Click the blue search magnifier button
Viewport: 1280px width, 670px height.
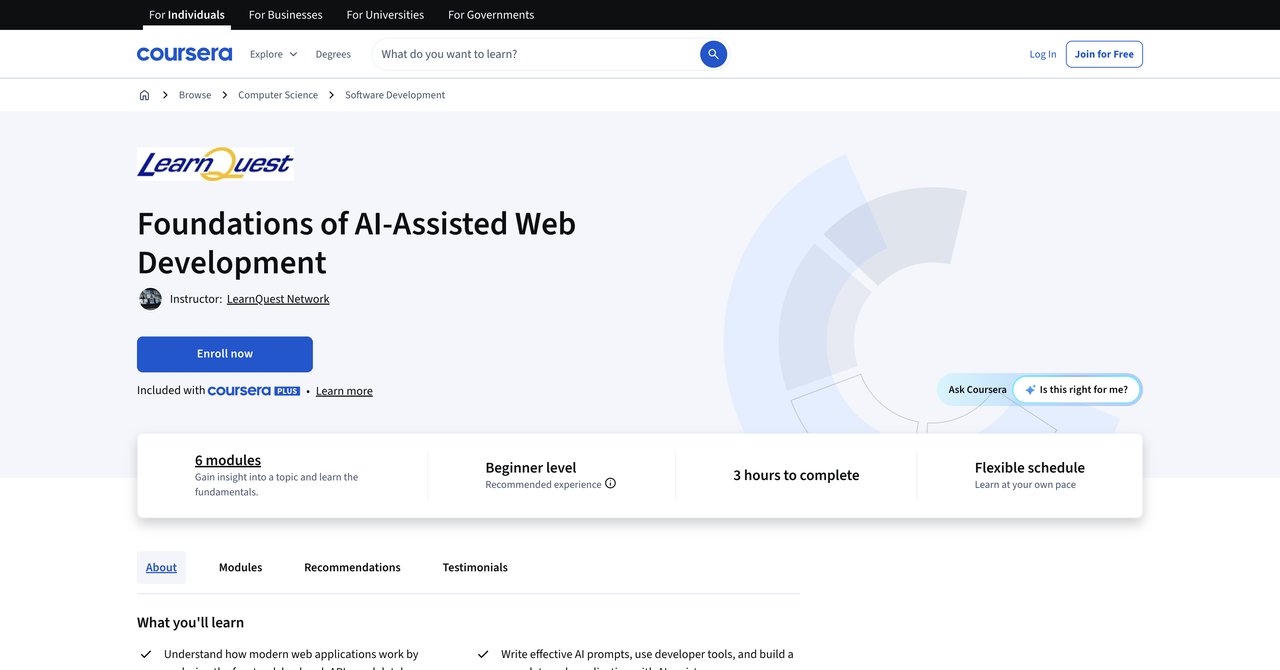[x=713, y=54]
